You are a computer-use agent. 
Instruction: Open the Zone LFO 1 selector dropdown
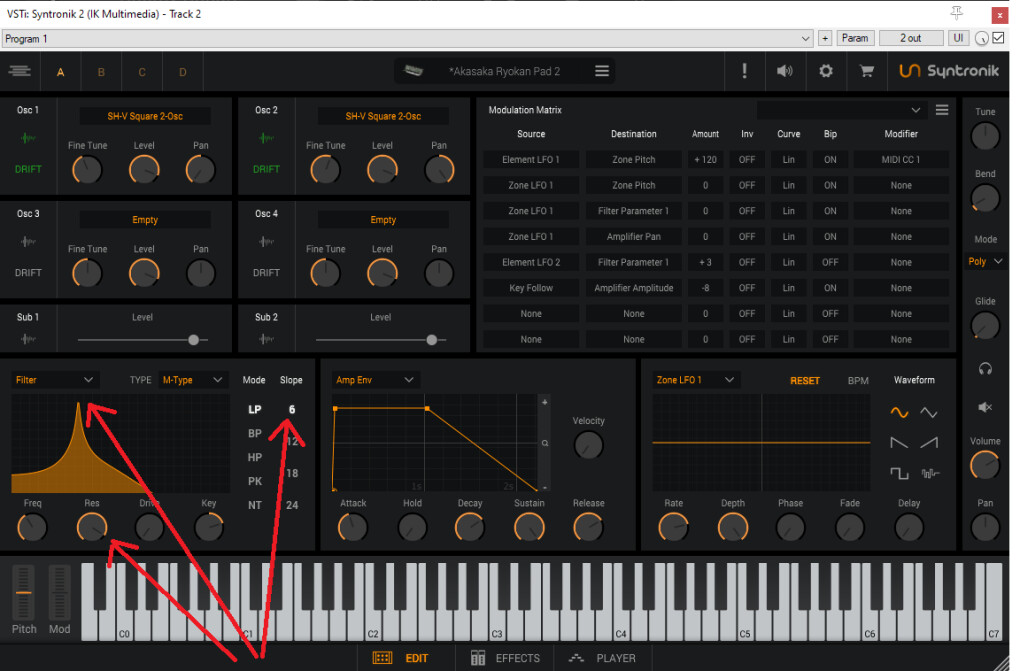(x=695, y=379)
